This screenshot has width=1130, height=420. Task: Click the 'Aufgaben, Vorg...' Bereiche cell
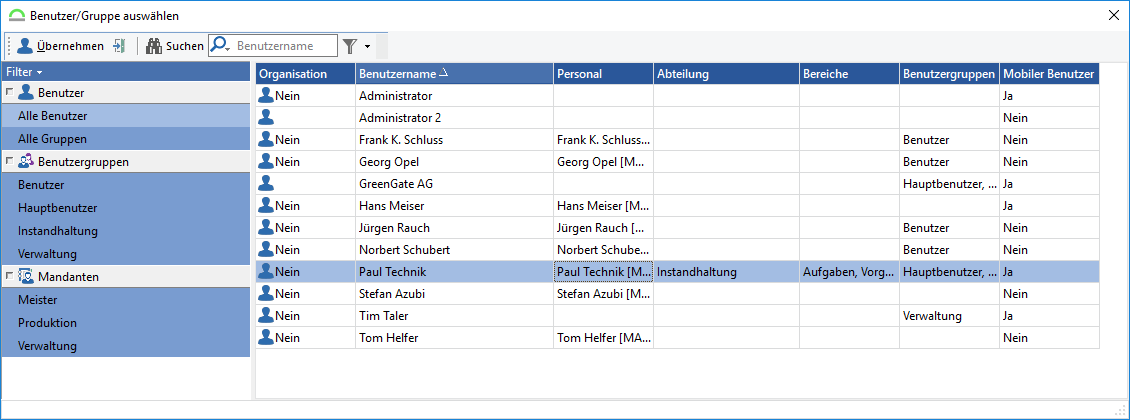pos(850,272)
